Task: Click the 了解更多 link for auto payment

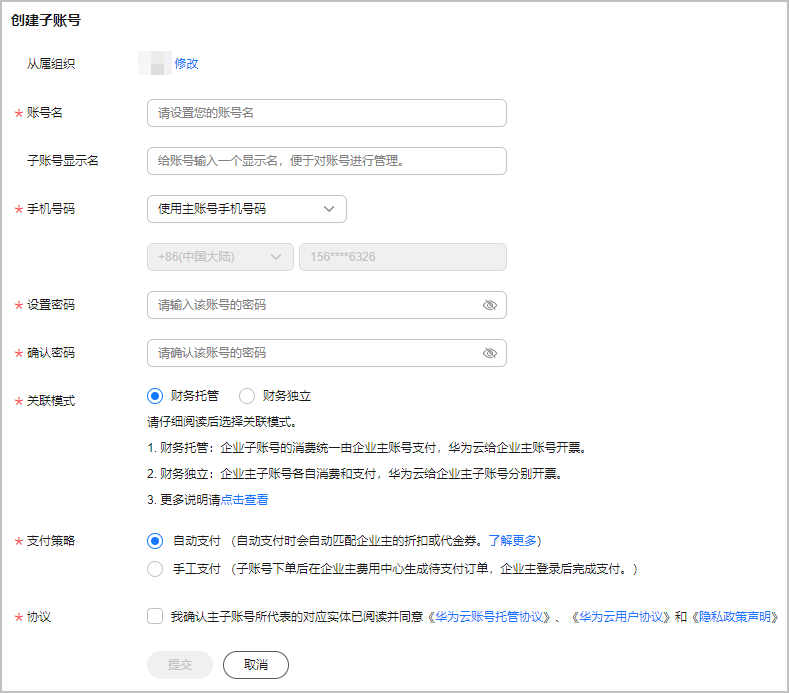Action: point(512,541)
